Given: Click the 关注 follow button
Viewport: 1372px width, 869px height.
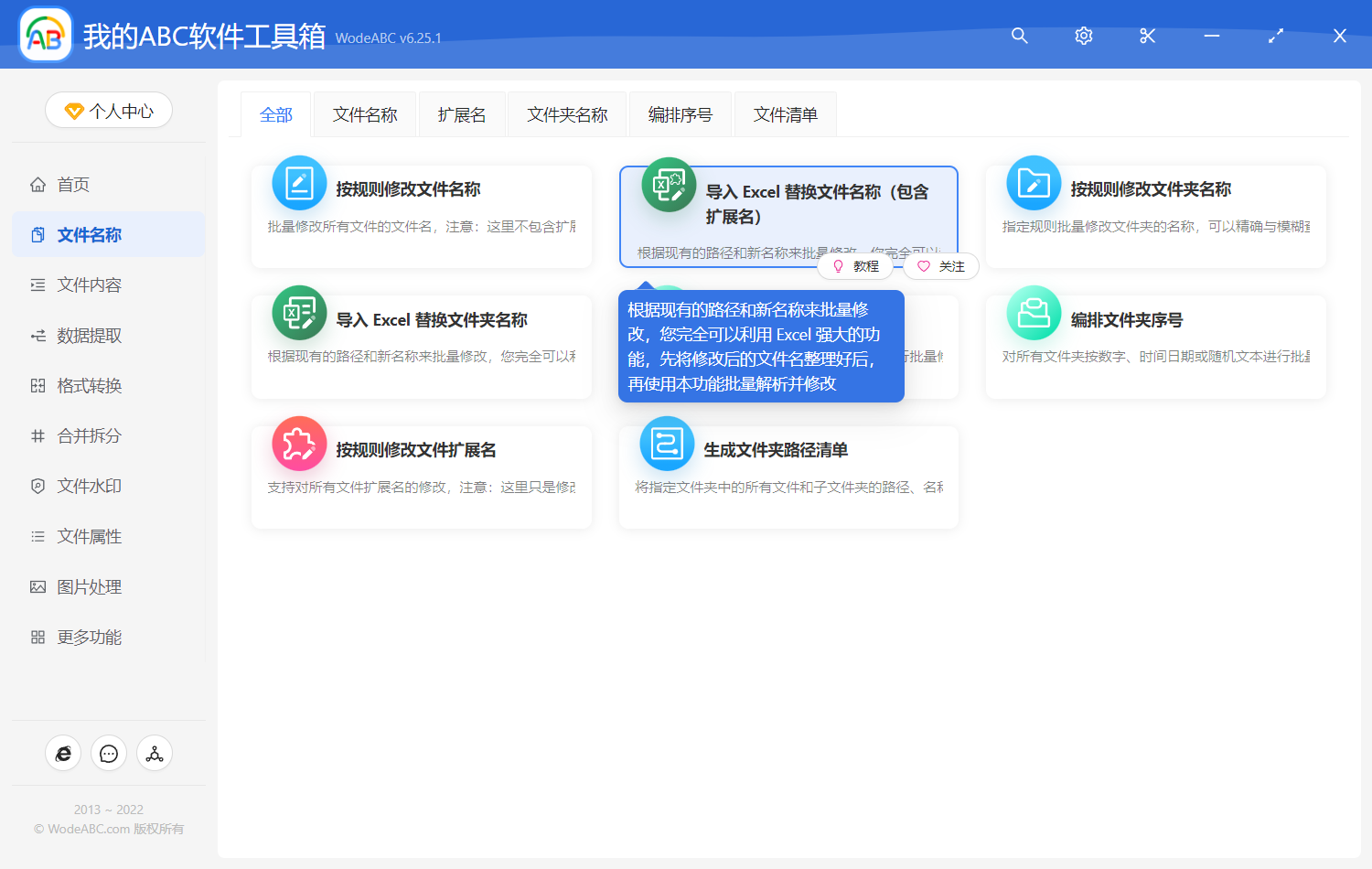Looking at the screenshot, I should coord(940,265).
